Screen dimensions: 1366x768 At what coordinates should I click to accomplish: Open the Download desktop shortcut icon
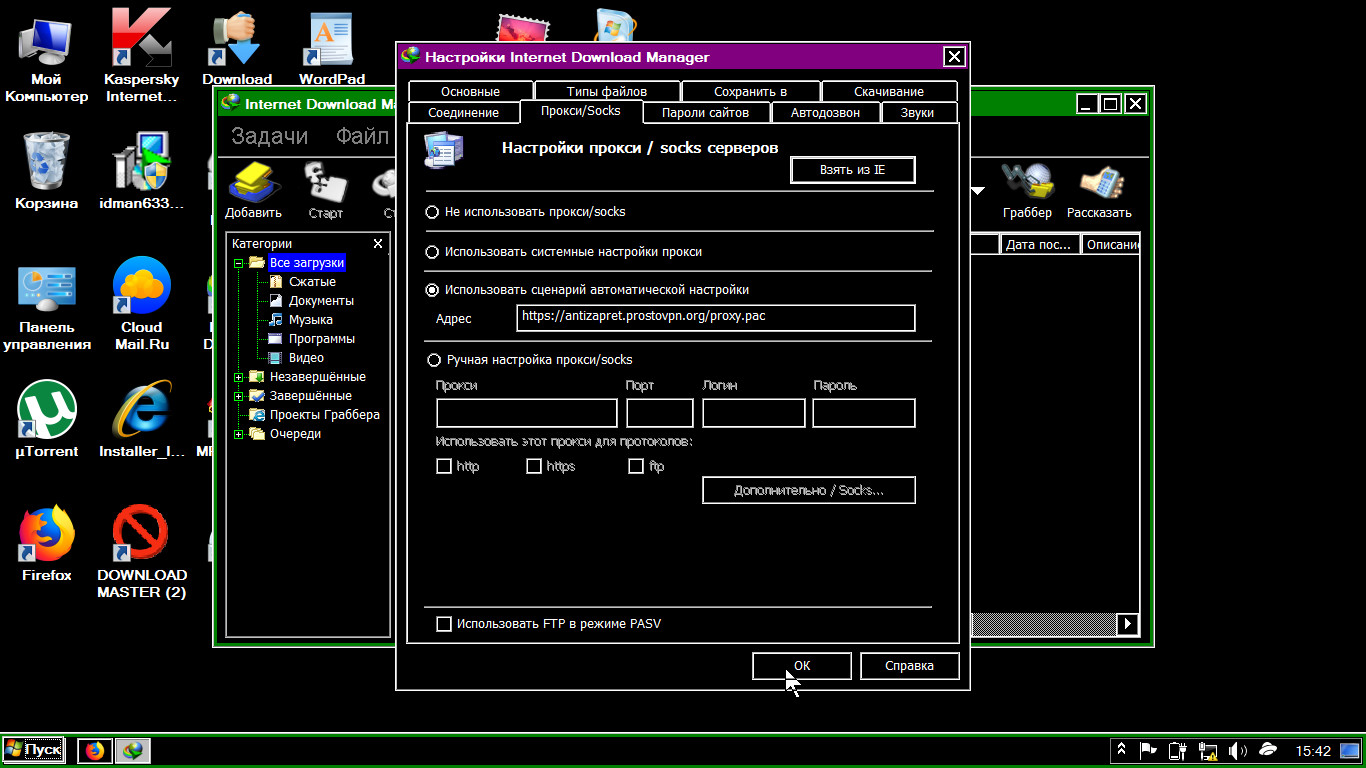[x=237, y=50]
